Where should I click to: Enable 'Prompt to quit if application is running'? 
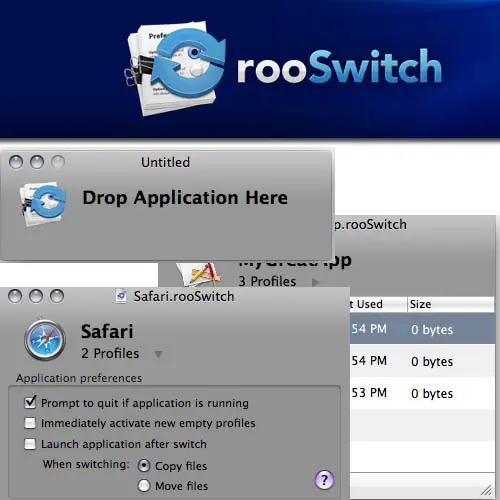pyautogui.click(x=30, y=402)
